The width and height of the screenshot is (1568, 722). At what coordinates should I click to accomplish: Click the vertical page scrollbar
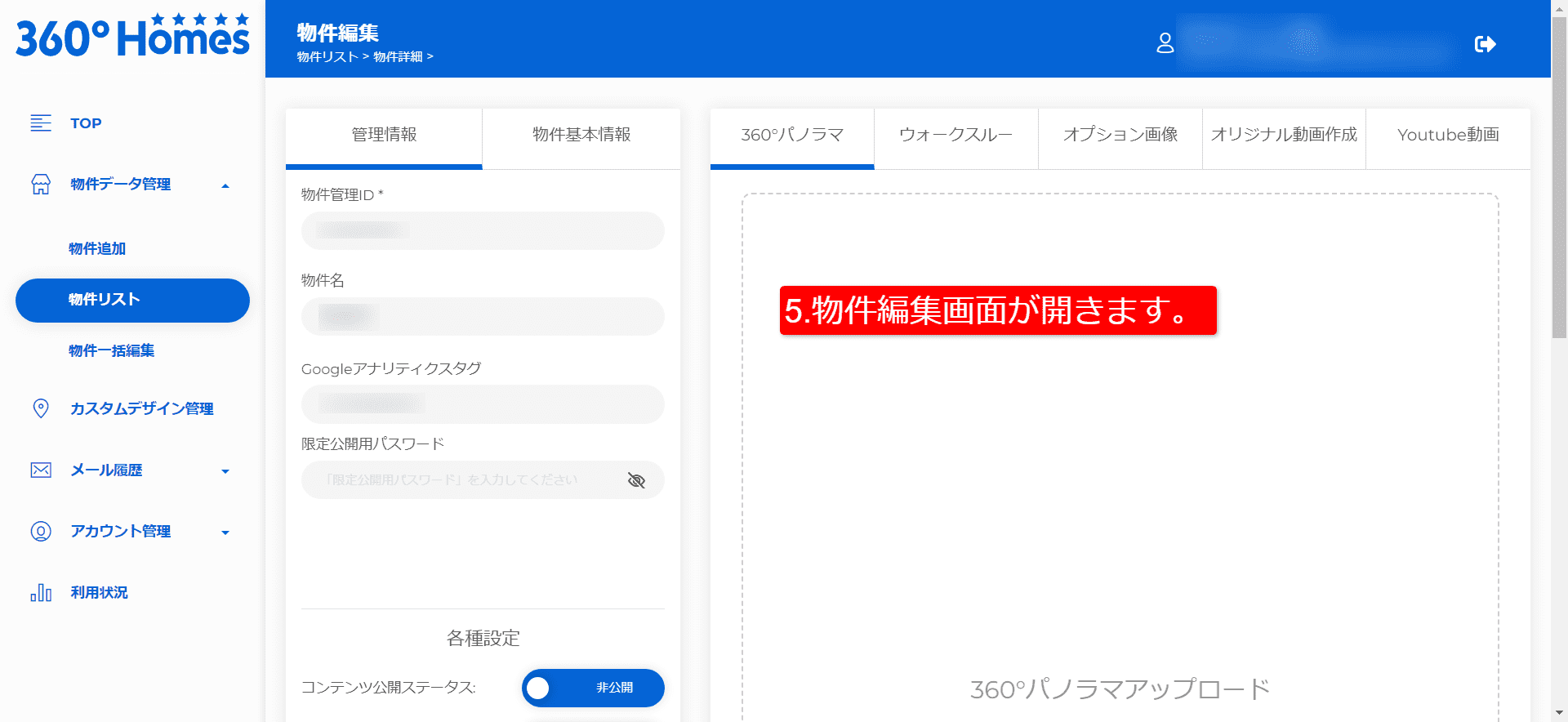coord(1559,180)
